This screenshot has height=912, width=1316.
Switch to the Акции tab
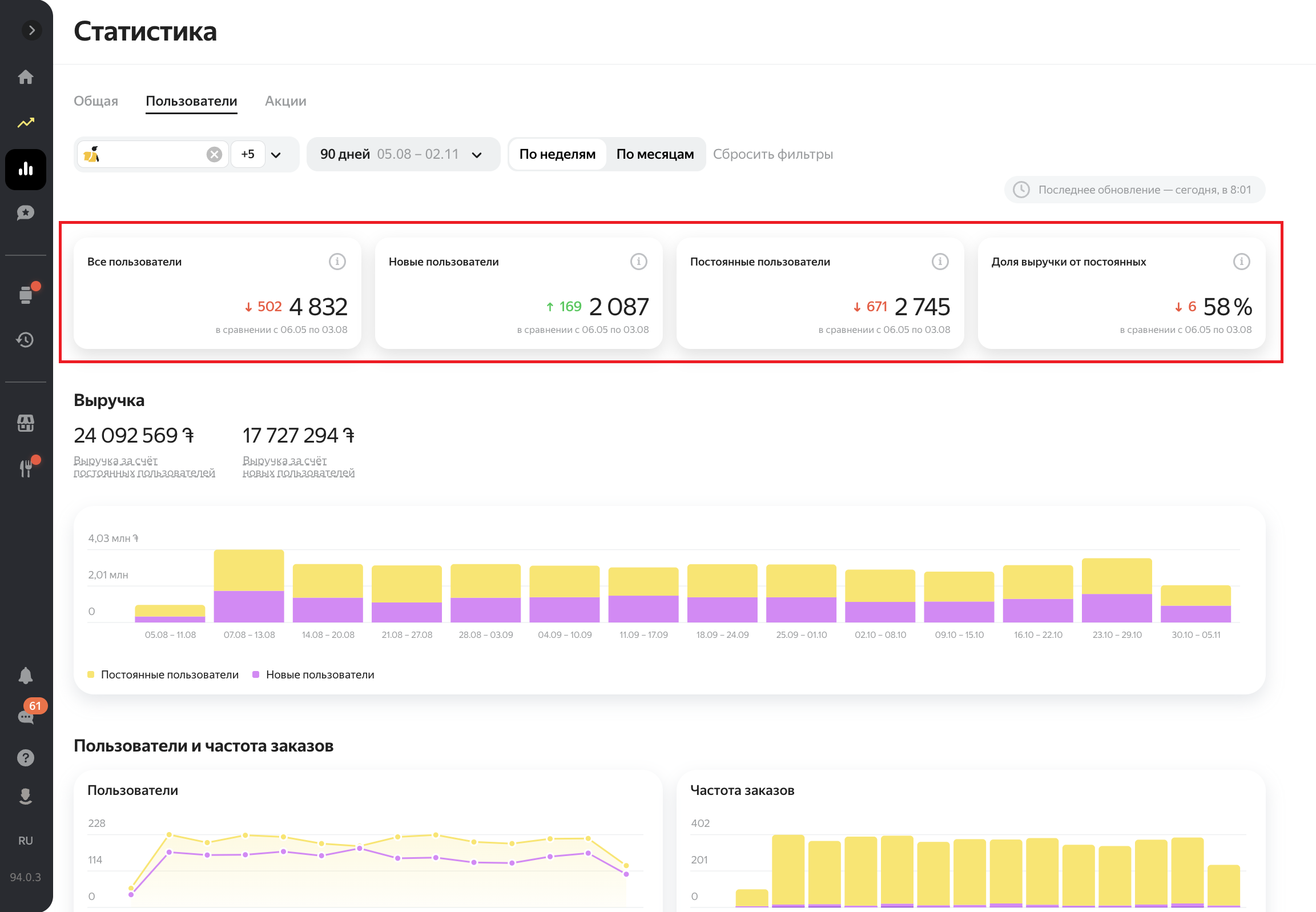tap(285, 101)
